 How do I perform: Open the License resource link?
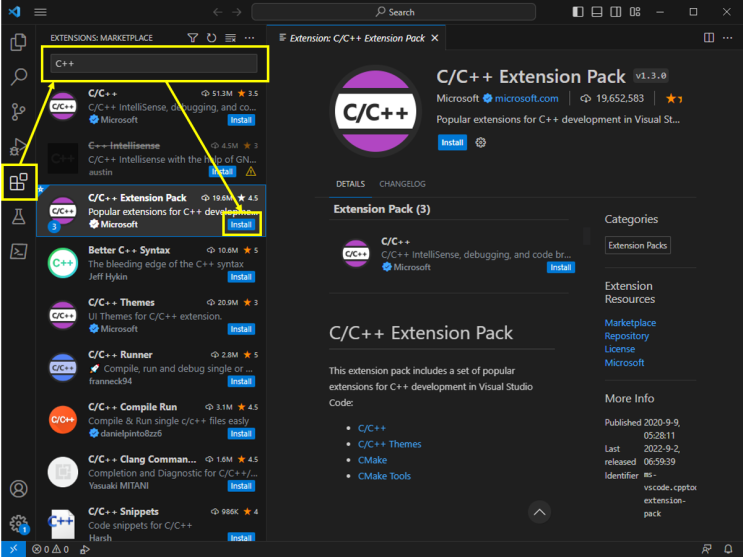click(619, 349)
